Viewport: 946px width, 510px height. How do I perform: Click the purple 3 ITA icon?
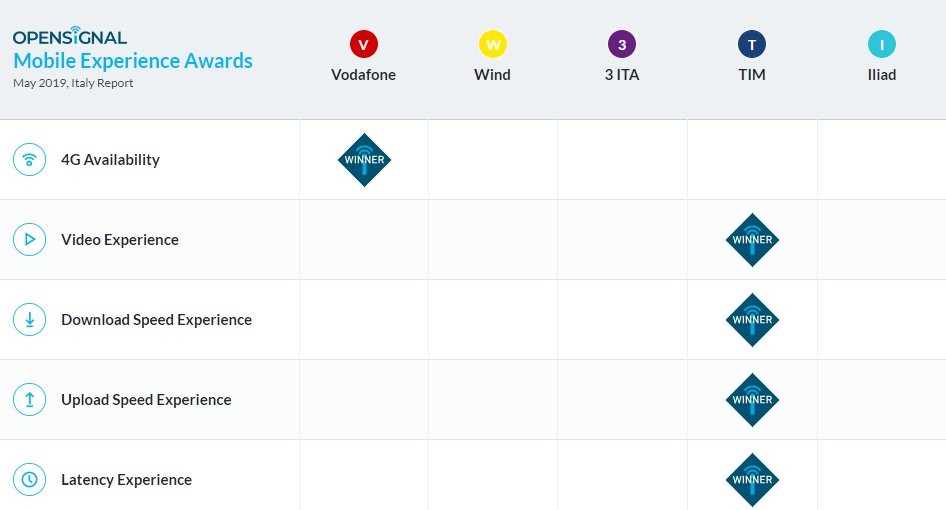(622, 44)
